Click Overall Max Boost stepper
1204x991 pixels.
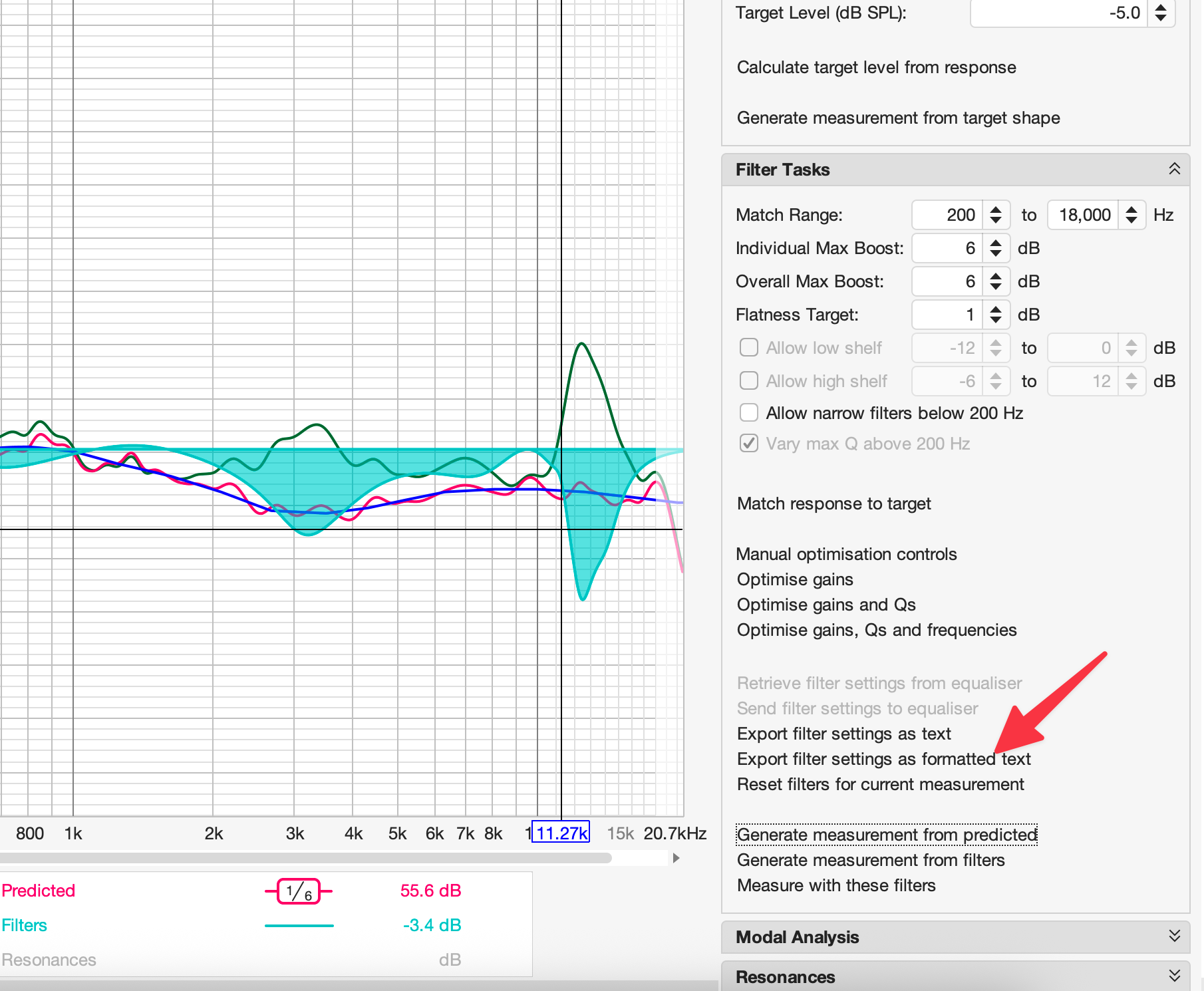995,281
